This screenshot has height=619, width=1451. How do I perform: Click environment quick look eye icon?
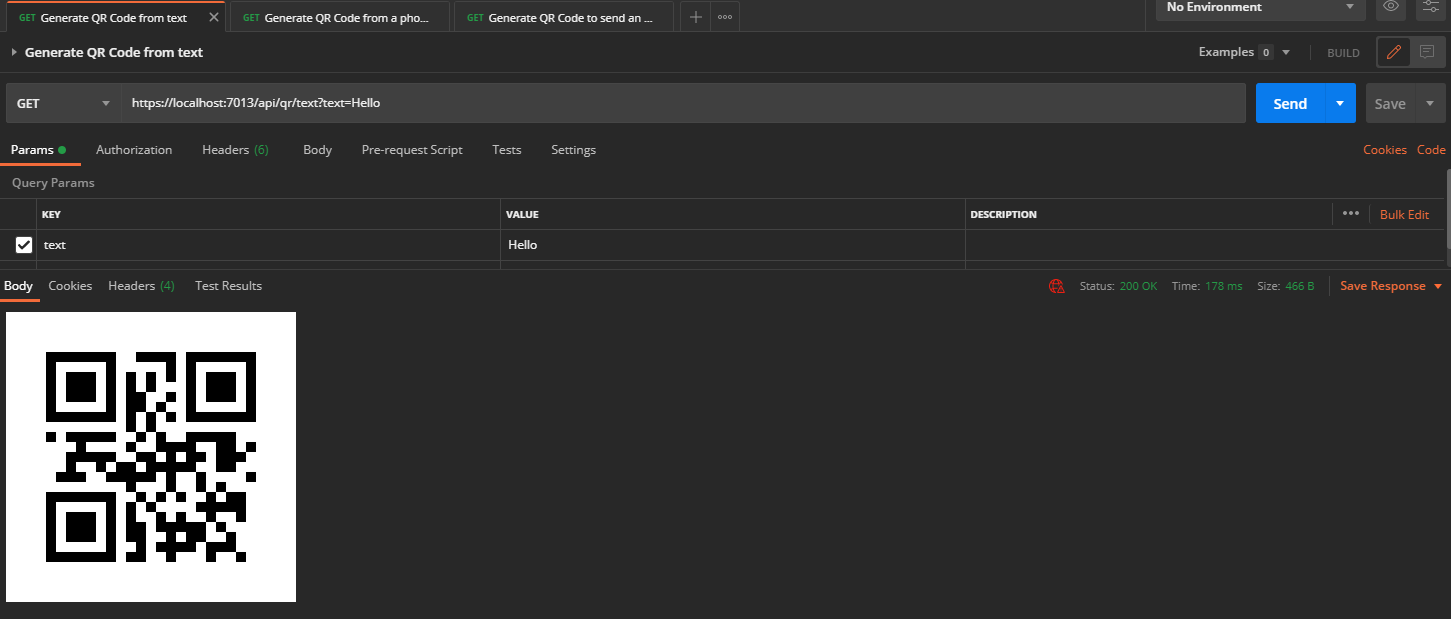pos(1391,7)
